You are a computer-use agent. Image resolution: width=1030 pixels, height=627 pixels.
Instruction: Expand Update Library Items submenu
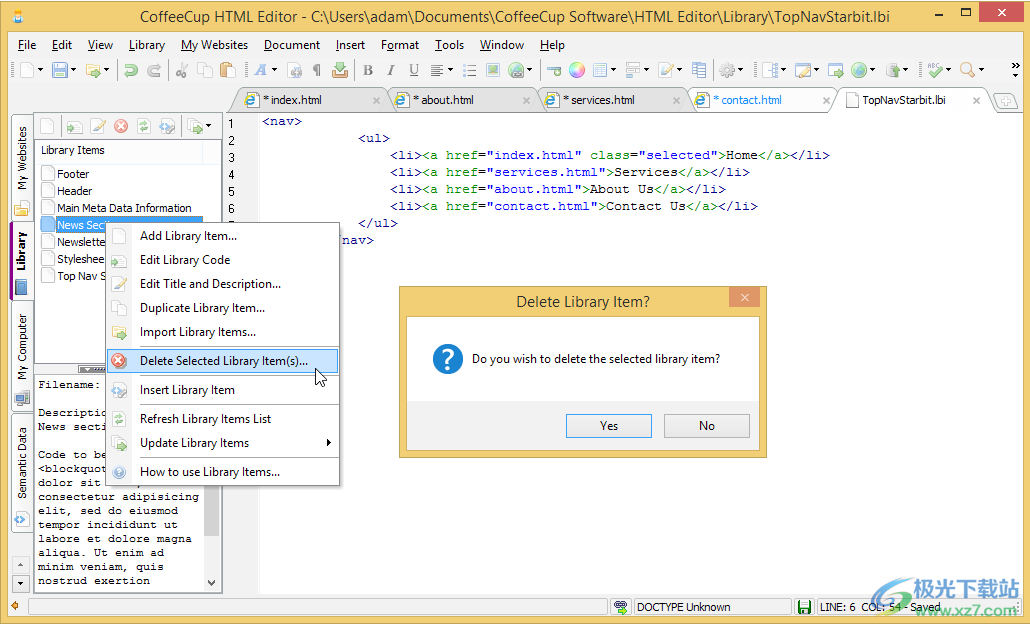click(x=328, y=443)
